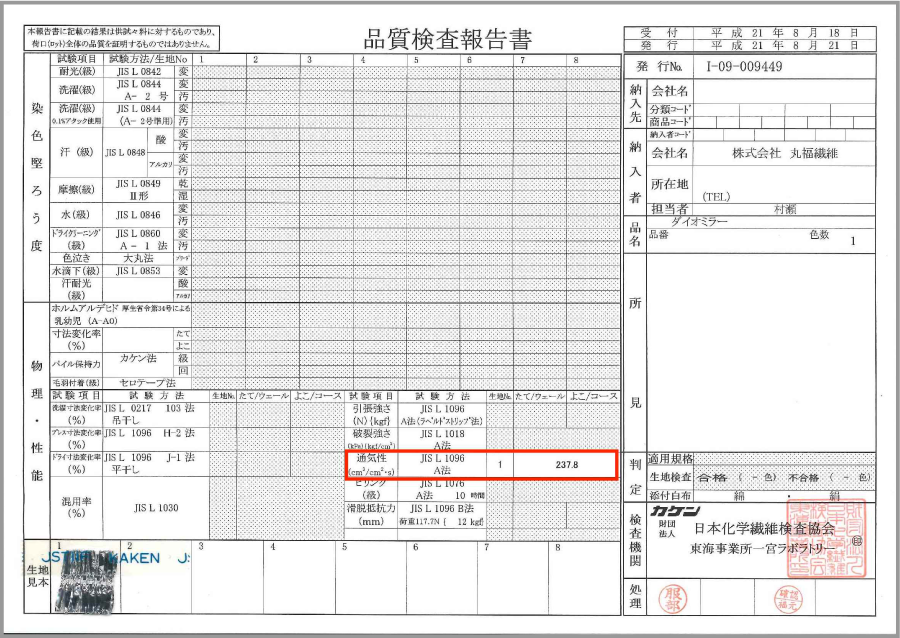Click the title 品質検査報告書
Viewport: 900px width, 638px height.
[x=448, y=38]
